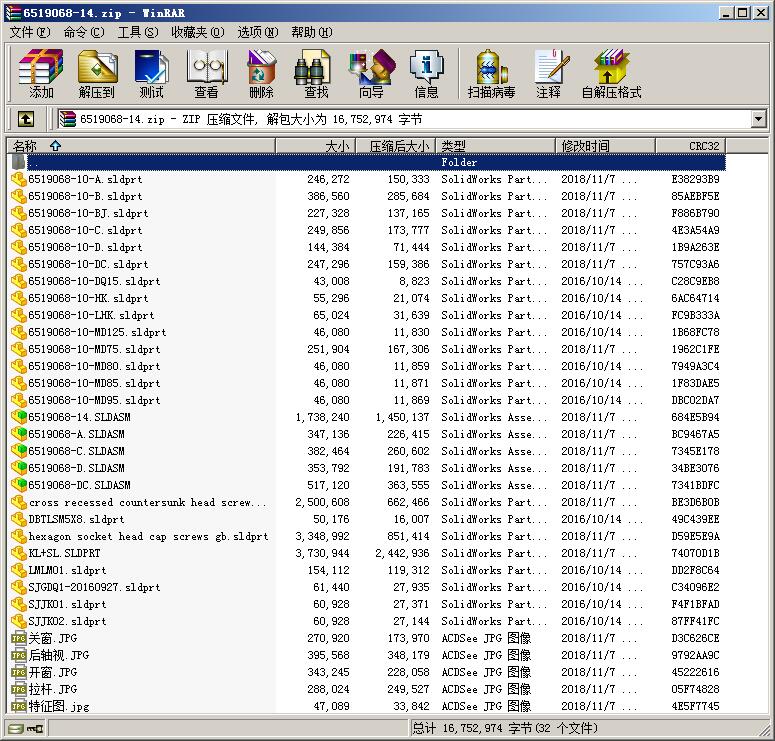Click WinRAR title bar app icon

[13, 13]
